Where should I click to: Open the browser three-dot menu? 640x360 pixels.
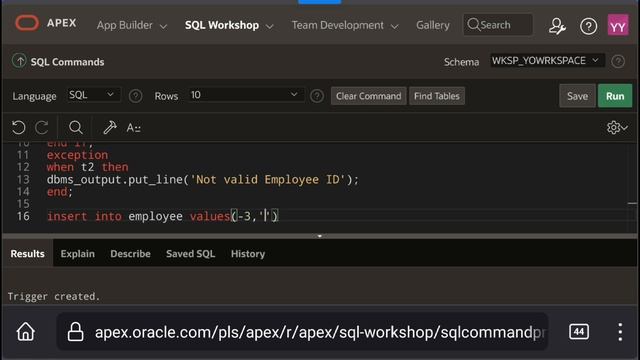click(x=620, y=332)
